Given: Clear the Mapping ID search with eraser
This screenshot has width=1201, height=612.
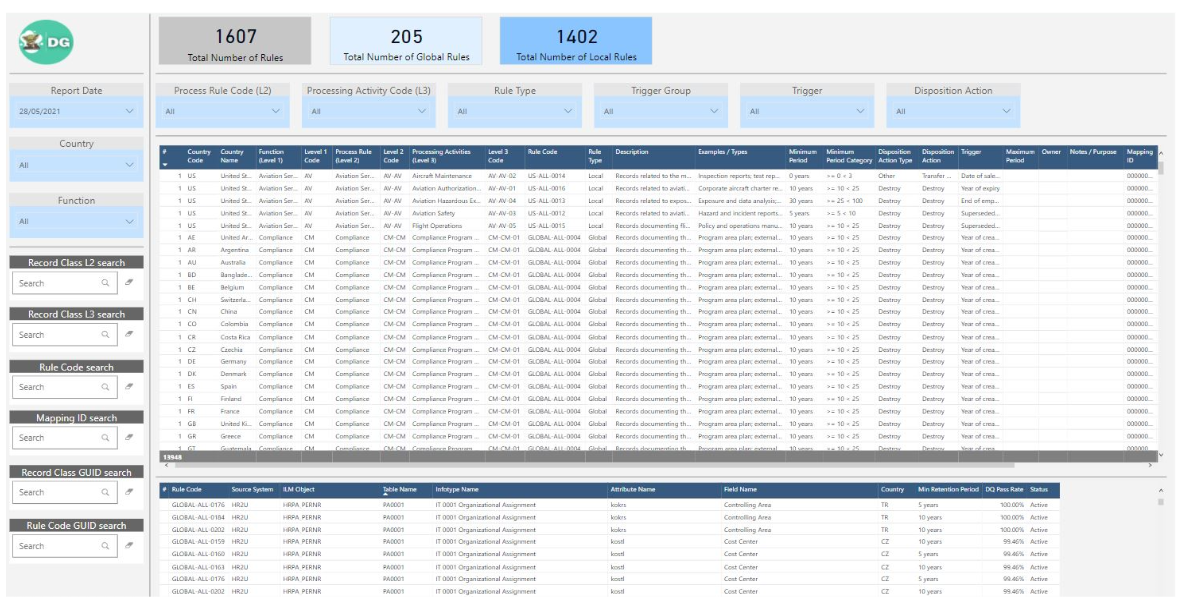Looking at the screenshot, I should click(x=129, y=438).
